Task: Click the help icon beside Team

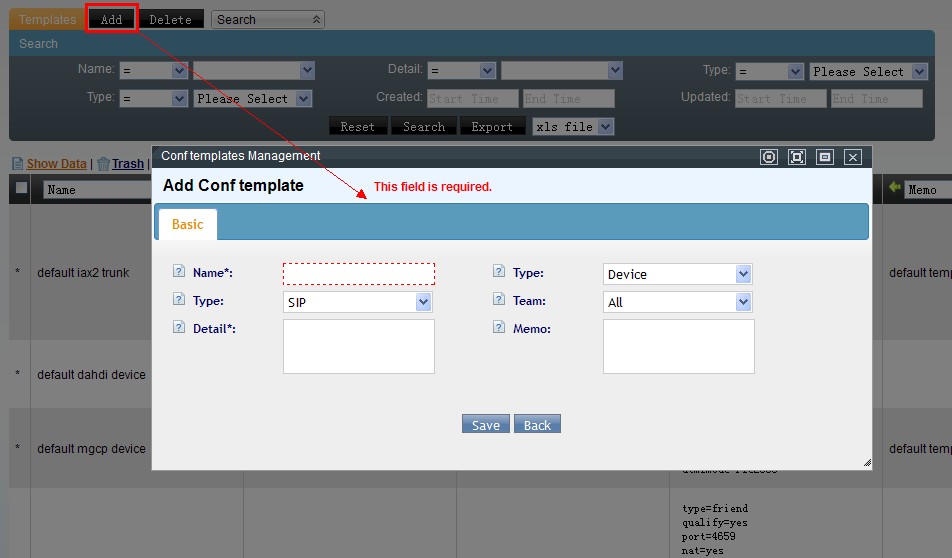Action: pos(499,300)
